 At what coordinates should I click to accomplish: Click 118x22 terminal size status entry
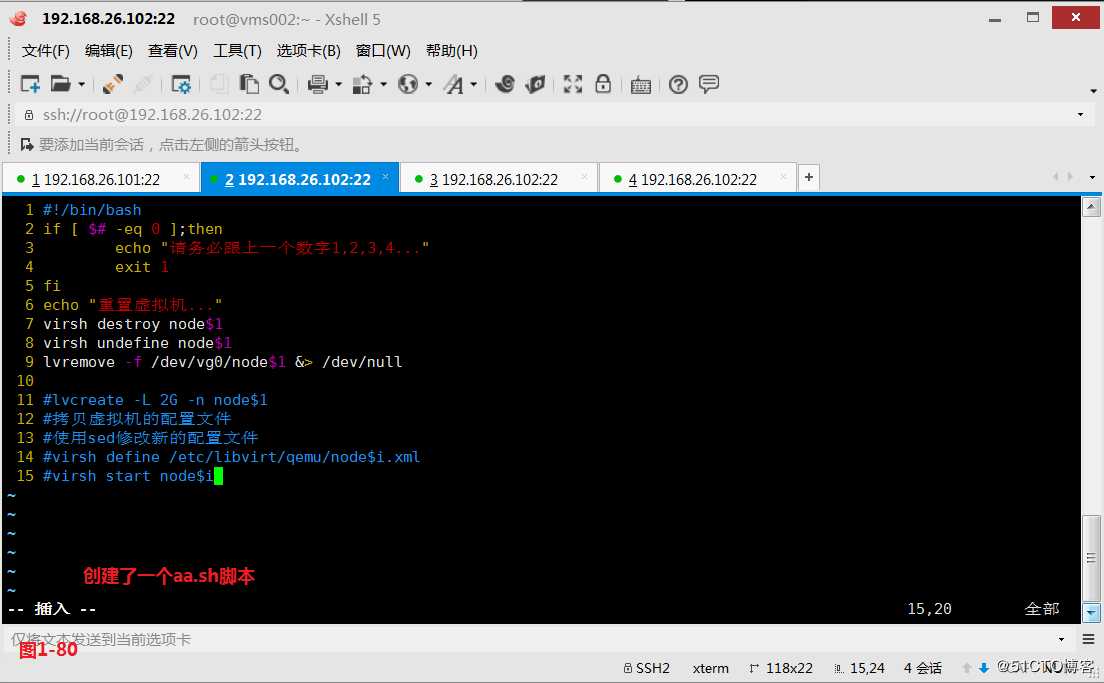click(781, 668)
